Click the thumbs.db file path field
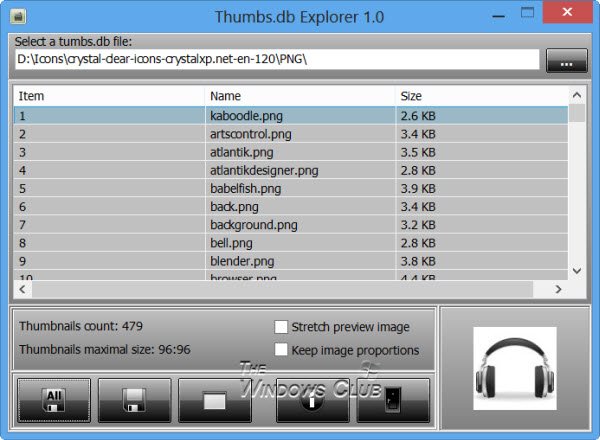Screen dimensions: 600x440 [276, 60]
